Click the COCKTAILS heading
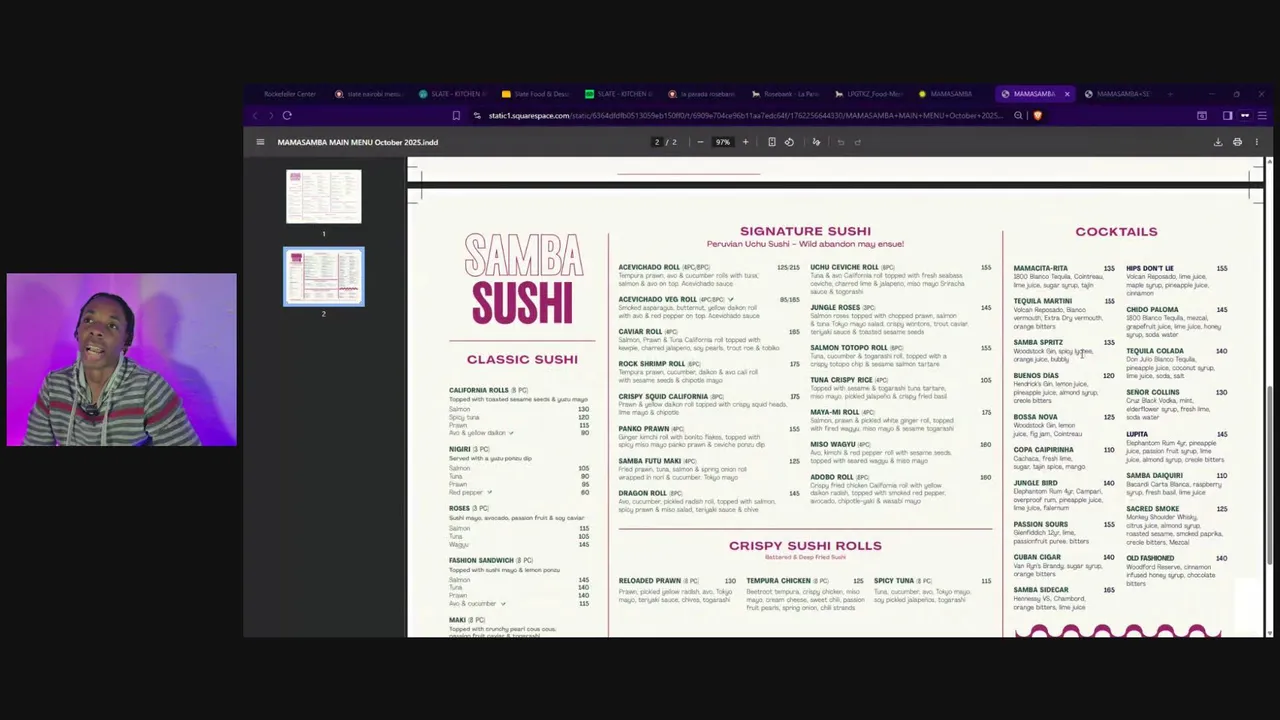The width and height of the screenshot is (1280, 720). tap(1116, 231)
